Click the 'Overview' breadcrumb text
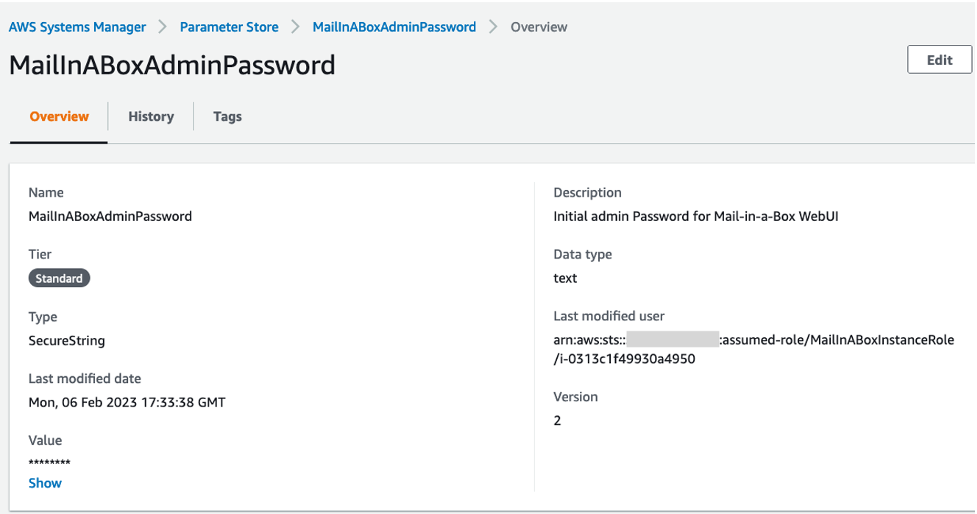Screen dimensions: 977x514 [x=539, y=27]
